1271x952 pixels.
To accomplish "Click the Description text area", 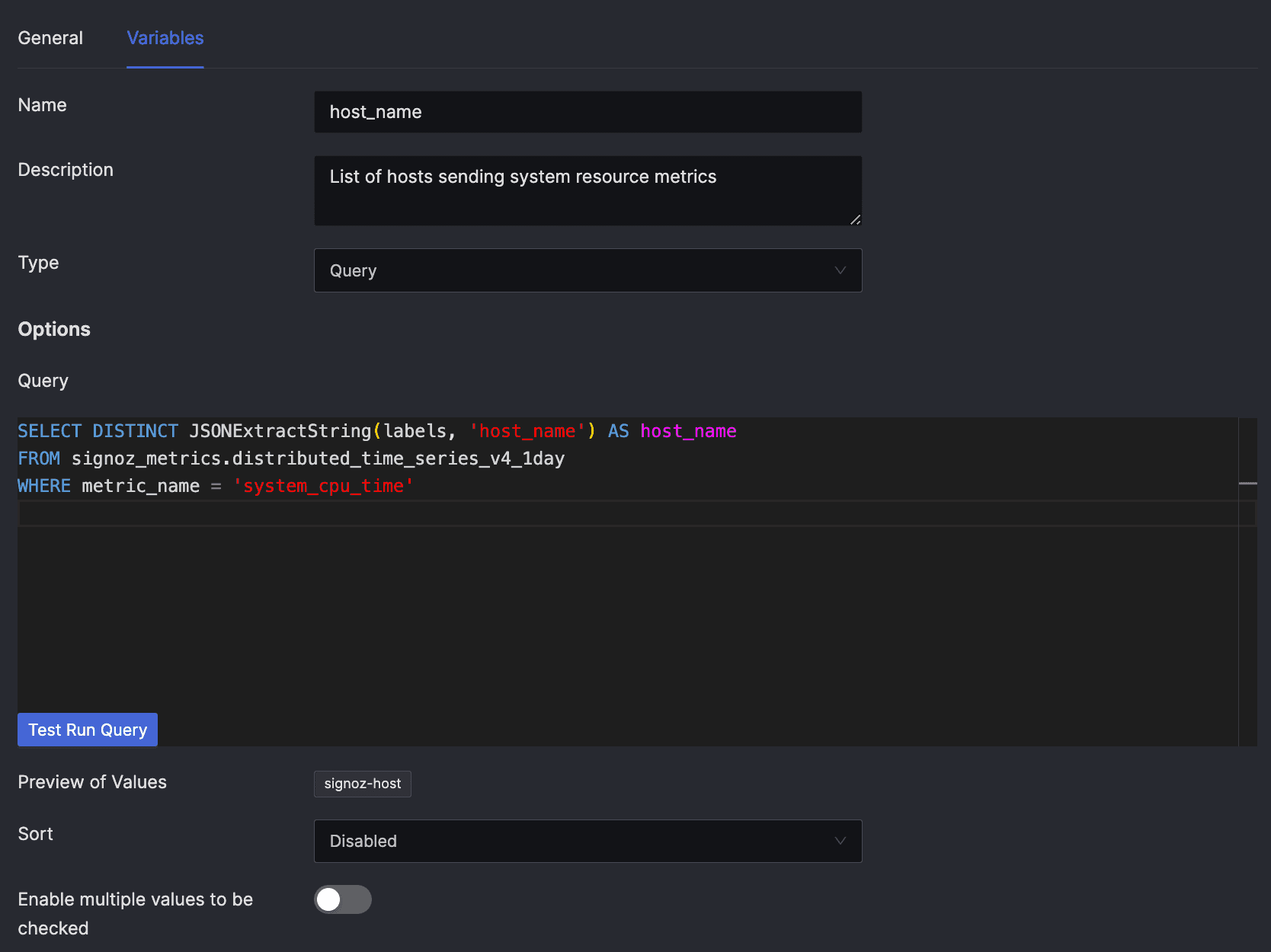I will tap(587, 190).
